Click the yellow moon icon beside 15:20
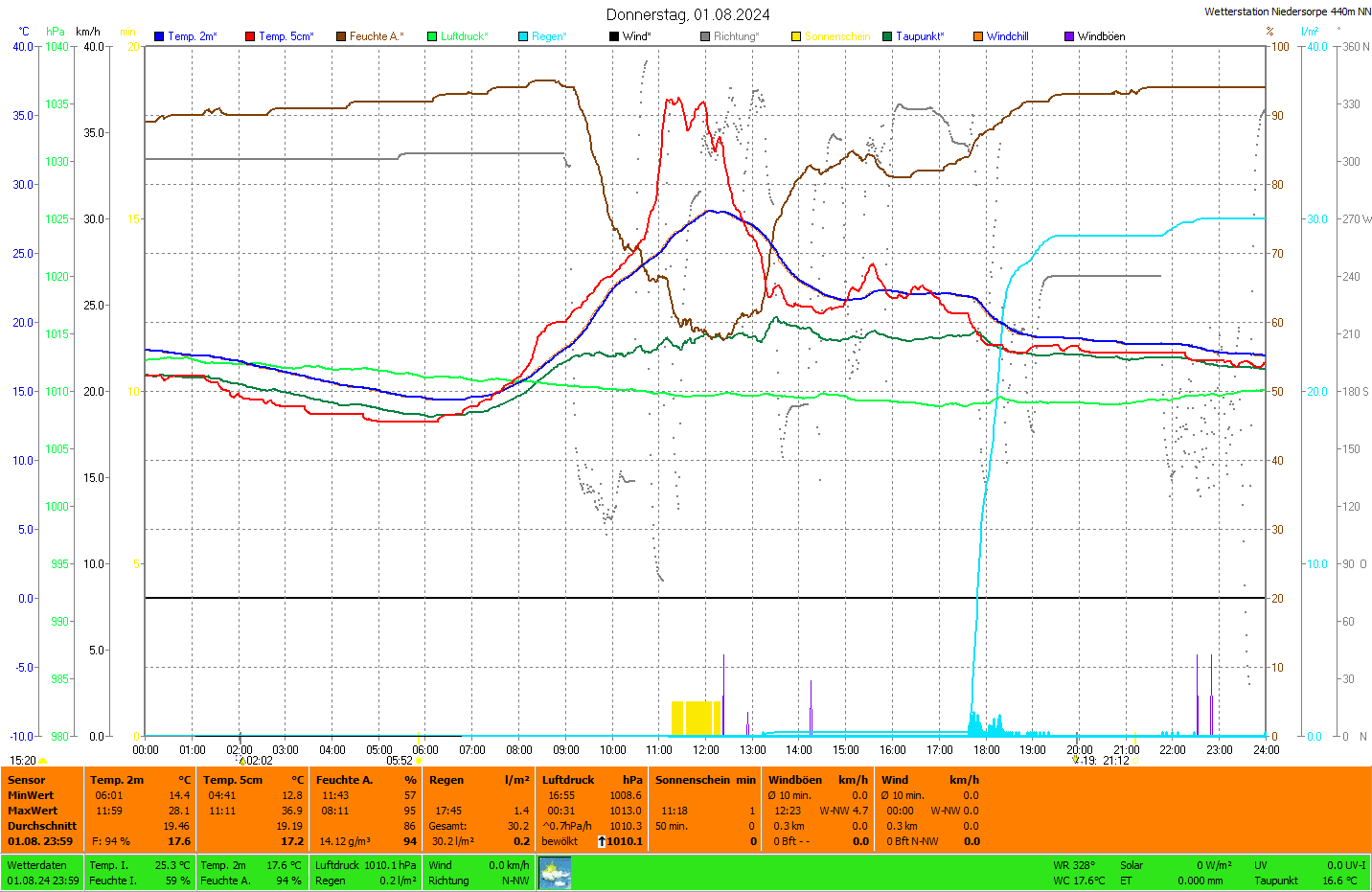The image size is (1372, 892). pos(43,761)
